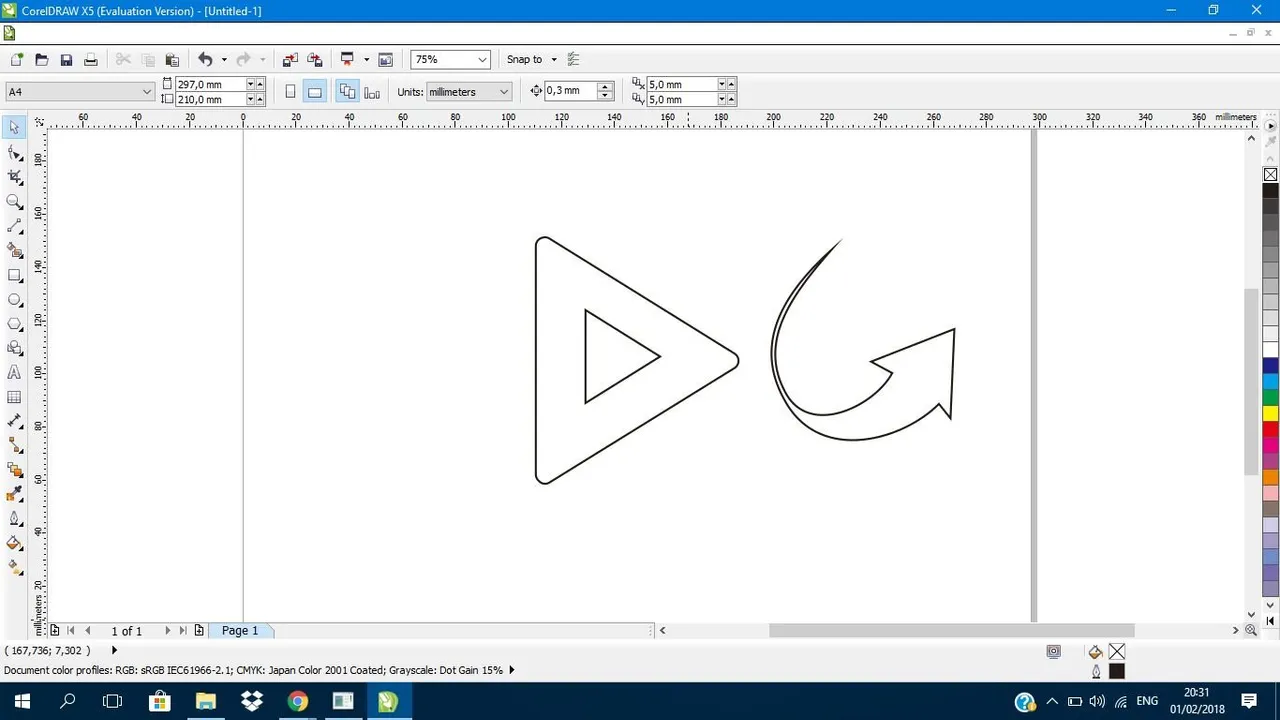Select the Smart Fill tool
This screenshot has width=1280, height=720.
(x=14, y=250)
